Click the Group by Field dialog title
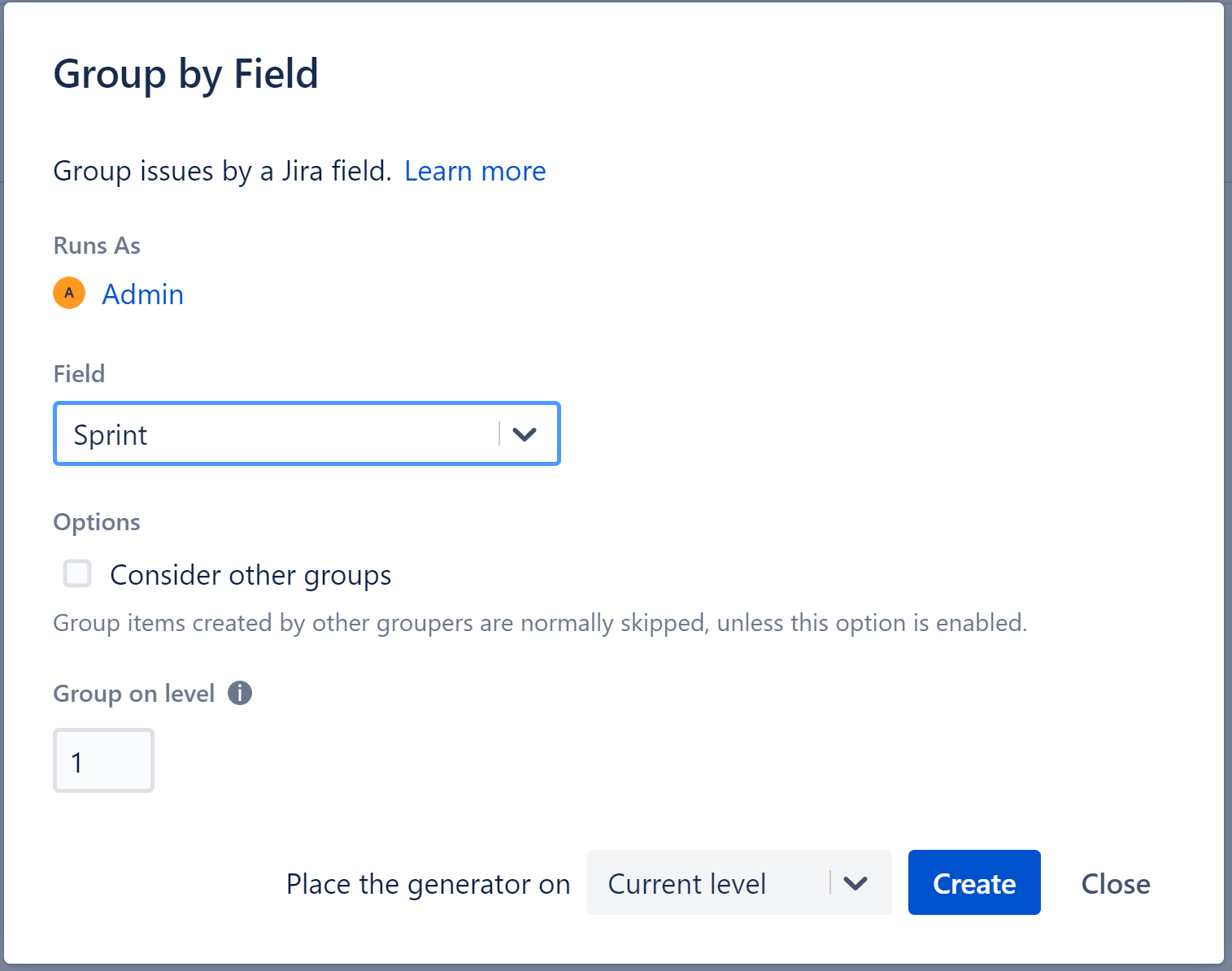 pos(186,74)
